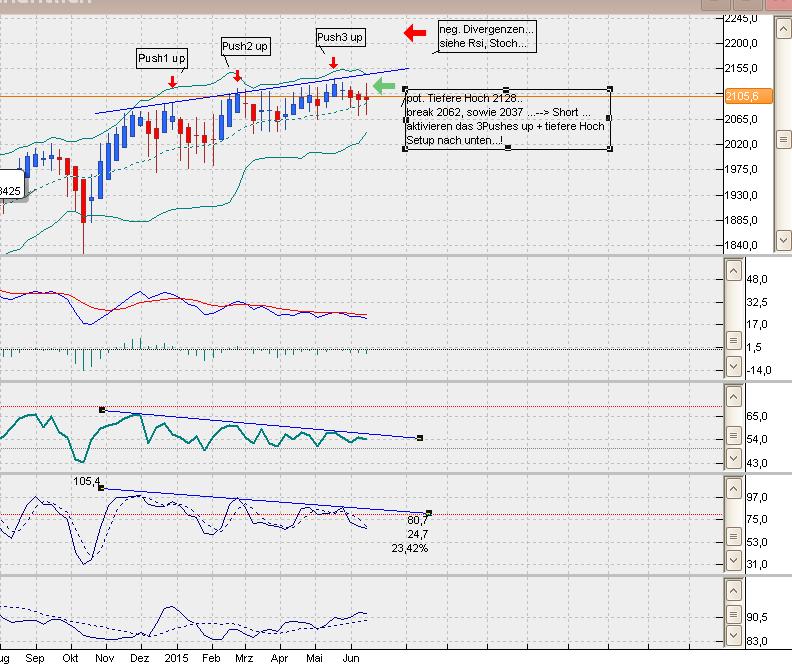This screenshot has height=665, width=792.
Task: Select the 'neg. Divergenzen' text note
Action: 487,36
